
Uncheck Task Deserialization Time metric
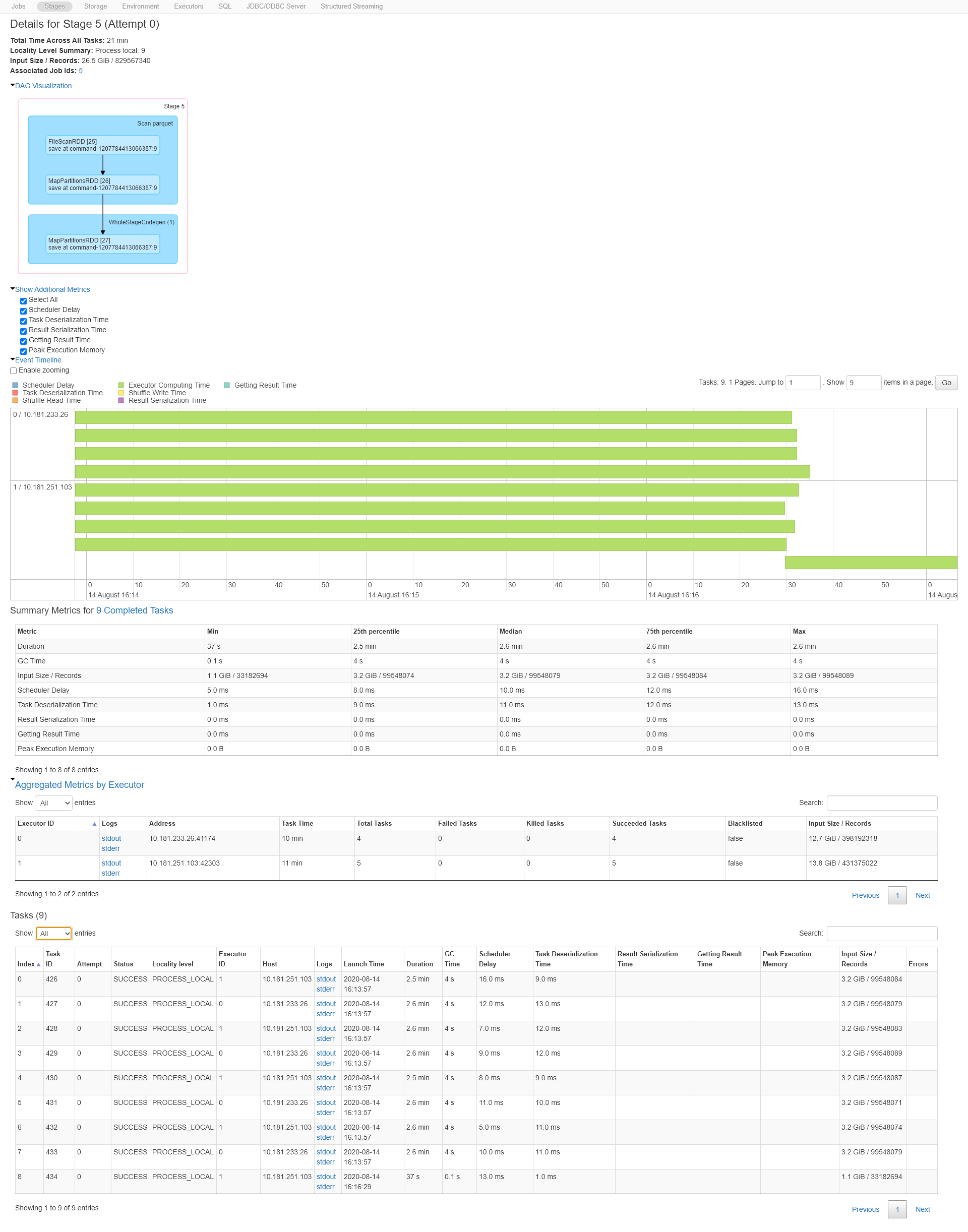tap(23, 321)
